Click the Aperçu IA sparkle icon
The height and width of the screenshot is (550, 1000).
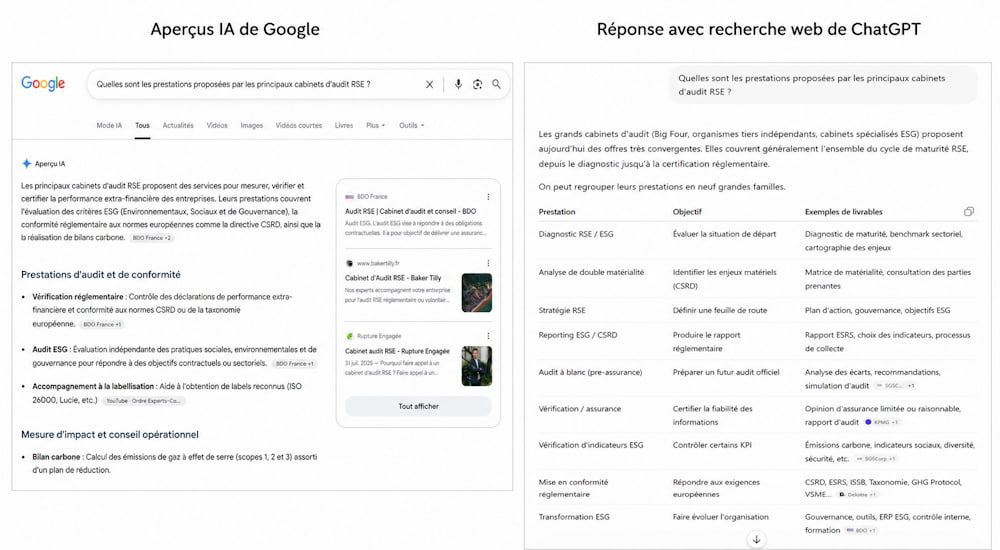tap(26, 163)
